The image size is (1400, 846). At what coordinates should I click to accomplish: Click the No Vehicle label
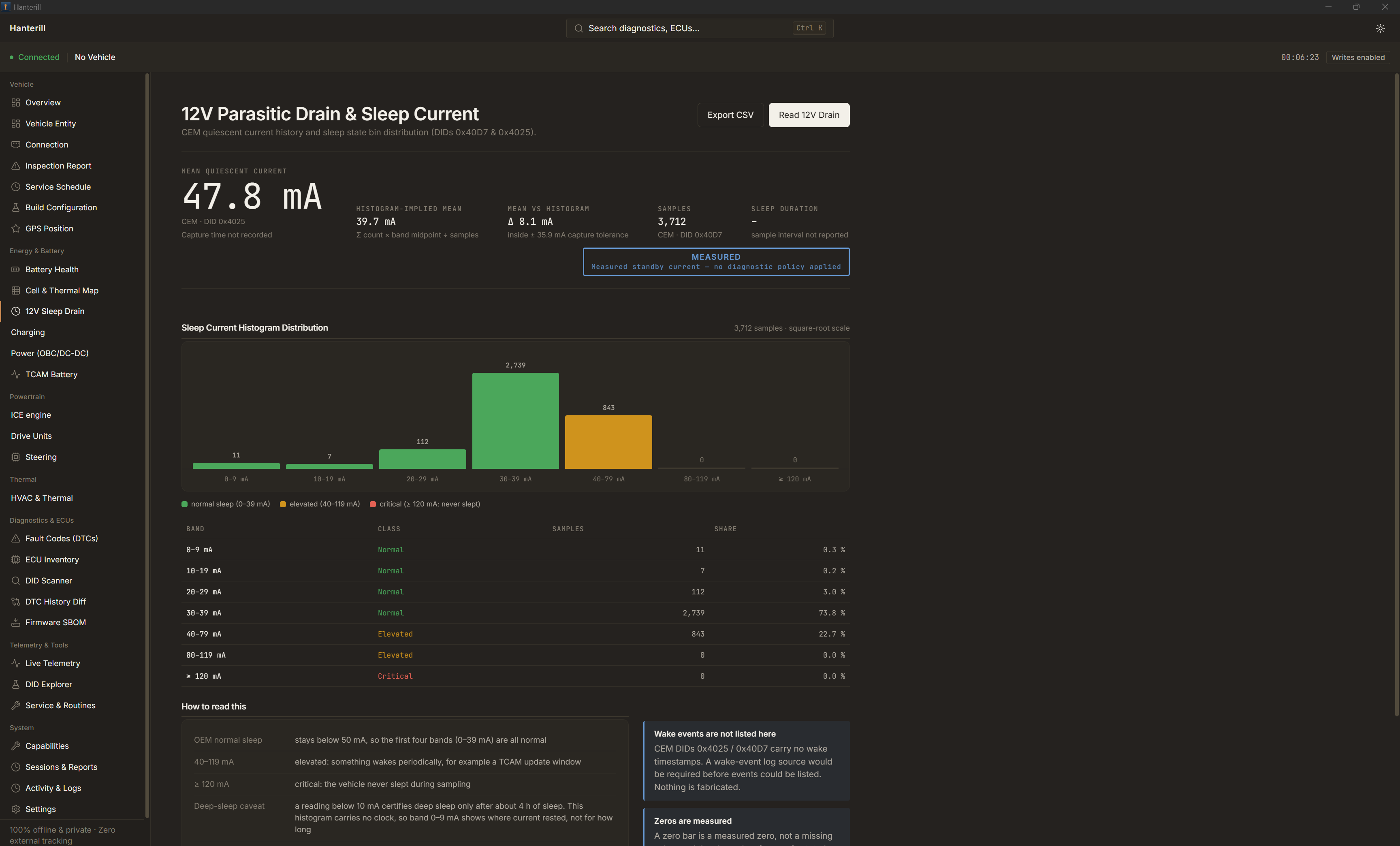95,58
